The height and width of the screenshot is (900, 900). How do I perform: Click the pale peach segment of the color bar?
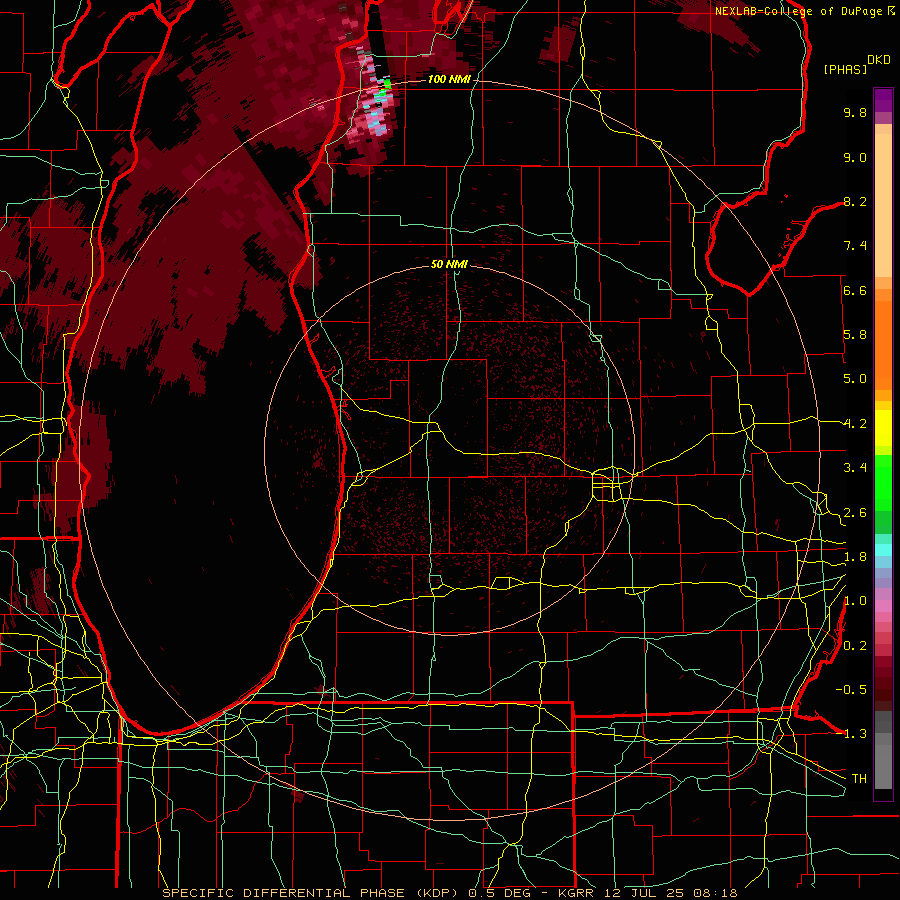click(x=883, y=205)
